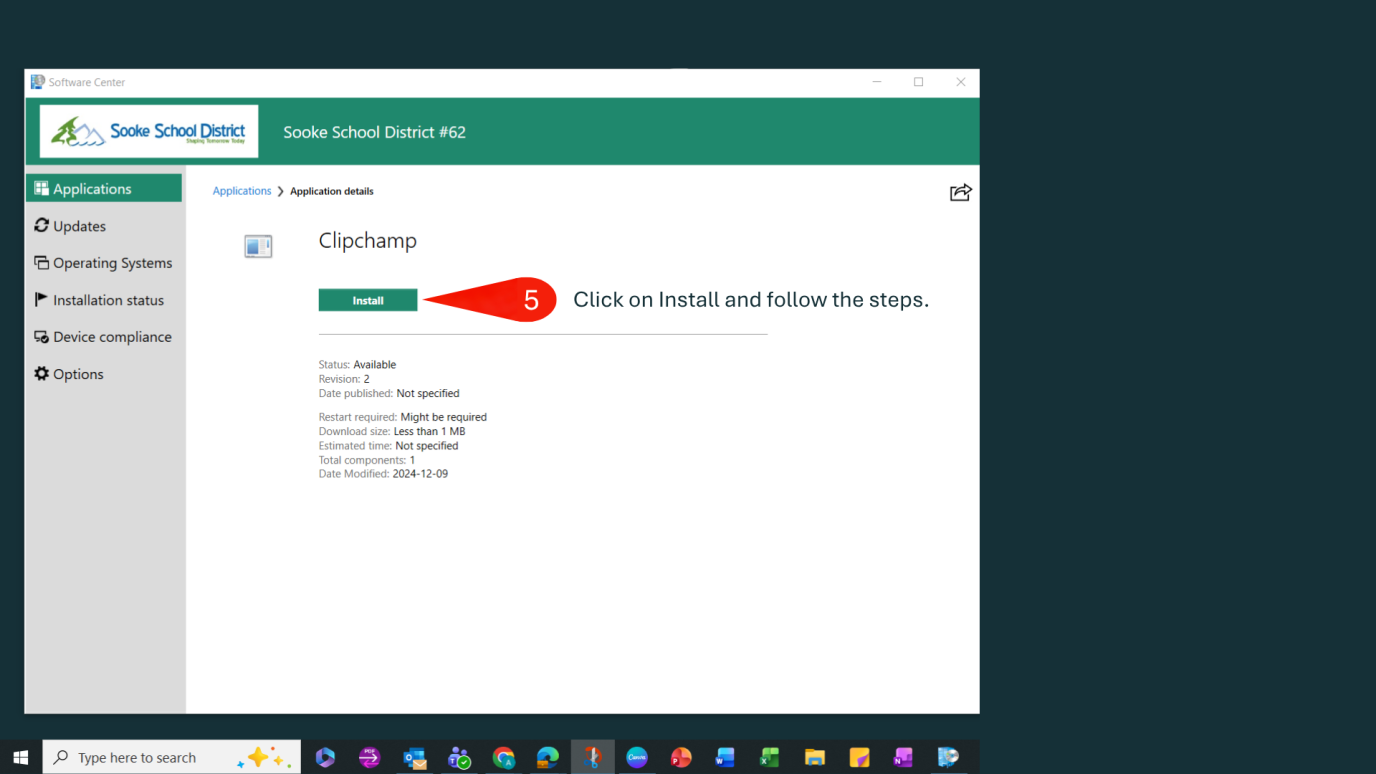The height and width of the screenshot is (774, 1376).
Task: Open Microsoft Outlook from the taskbar
Action: [x=414, y=757]
